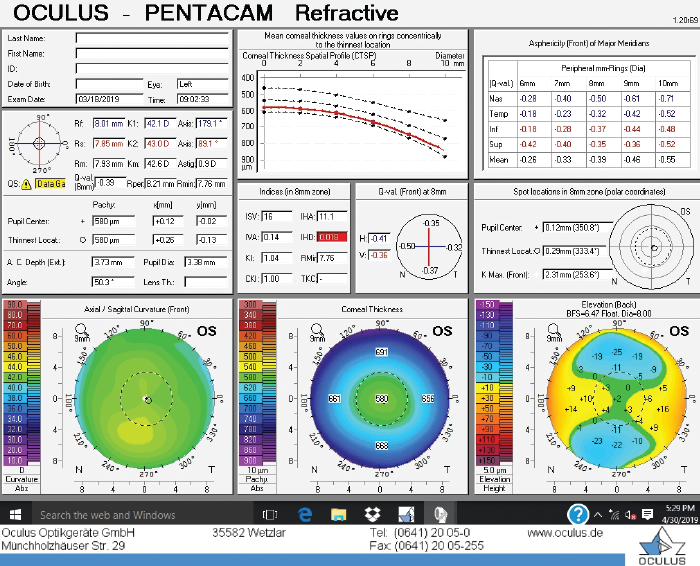The image size is (700, 566).
Task: Click the IHA value 11.1
Action: (x=332, y=216)
